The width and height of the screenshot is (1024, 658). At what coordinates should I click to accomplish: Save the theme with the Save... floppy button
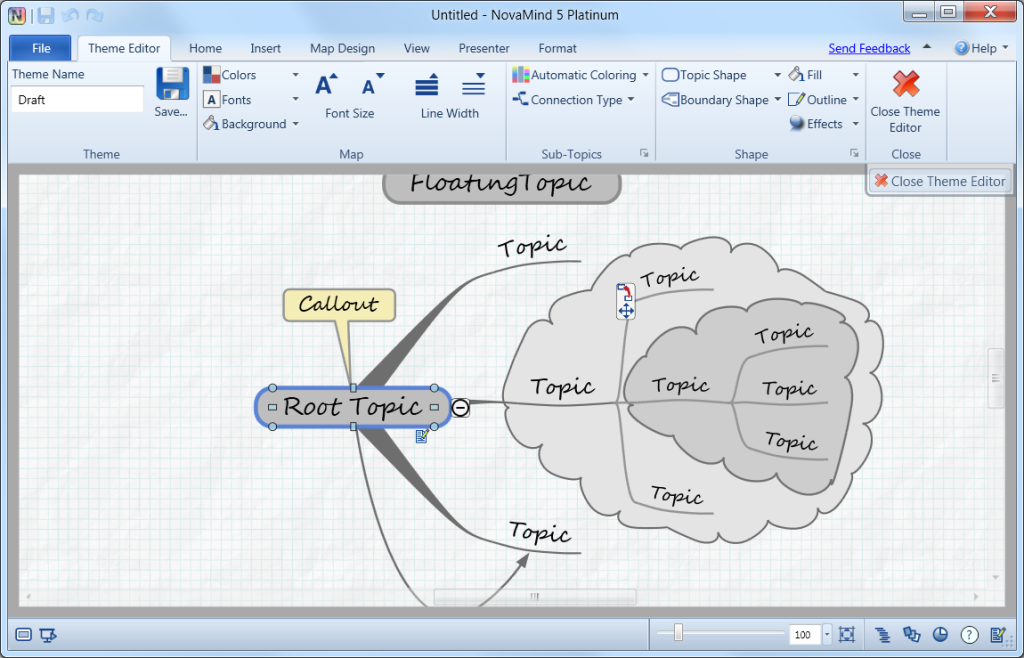pyautogui.click(x=171, y=93)
